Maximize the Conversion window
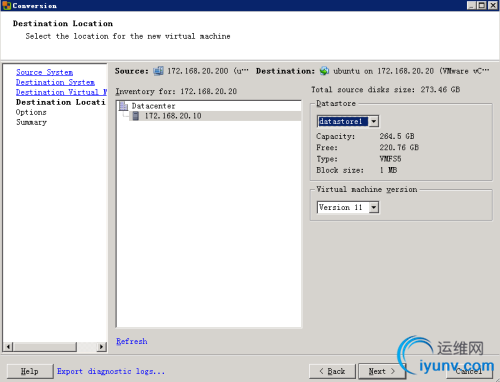The width and height of the screenshot is (500, 382). pos(482,5)
